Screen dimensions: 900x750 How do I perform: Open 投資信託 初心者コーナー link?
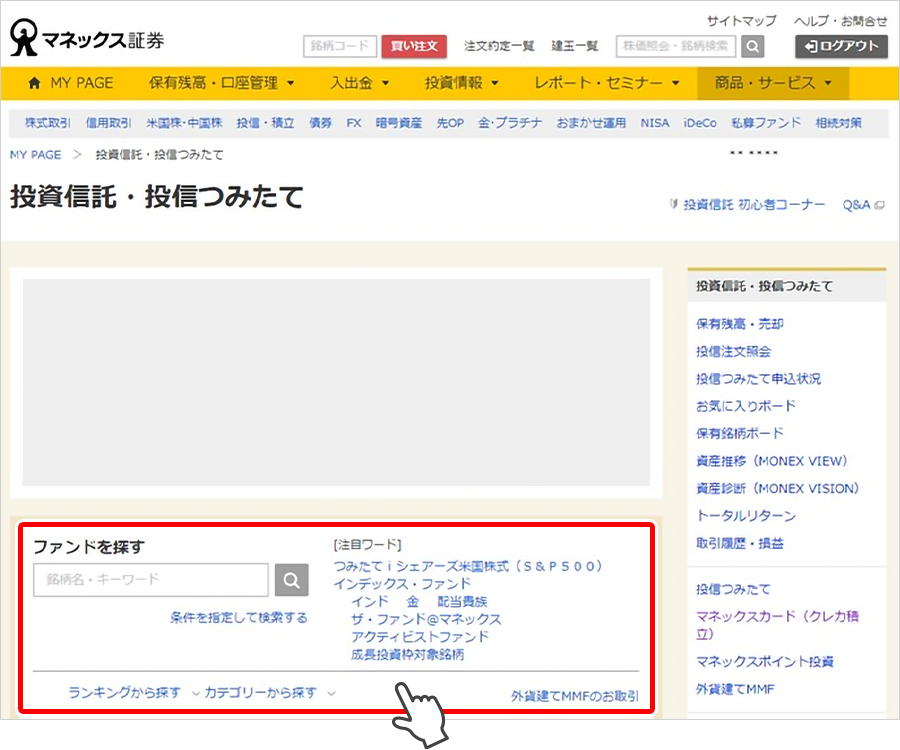[x=754, y=205]
